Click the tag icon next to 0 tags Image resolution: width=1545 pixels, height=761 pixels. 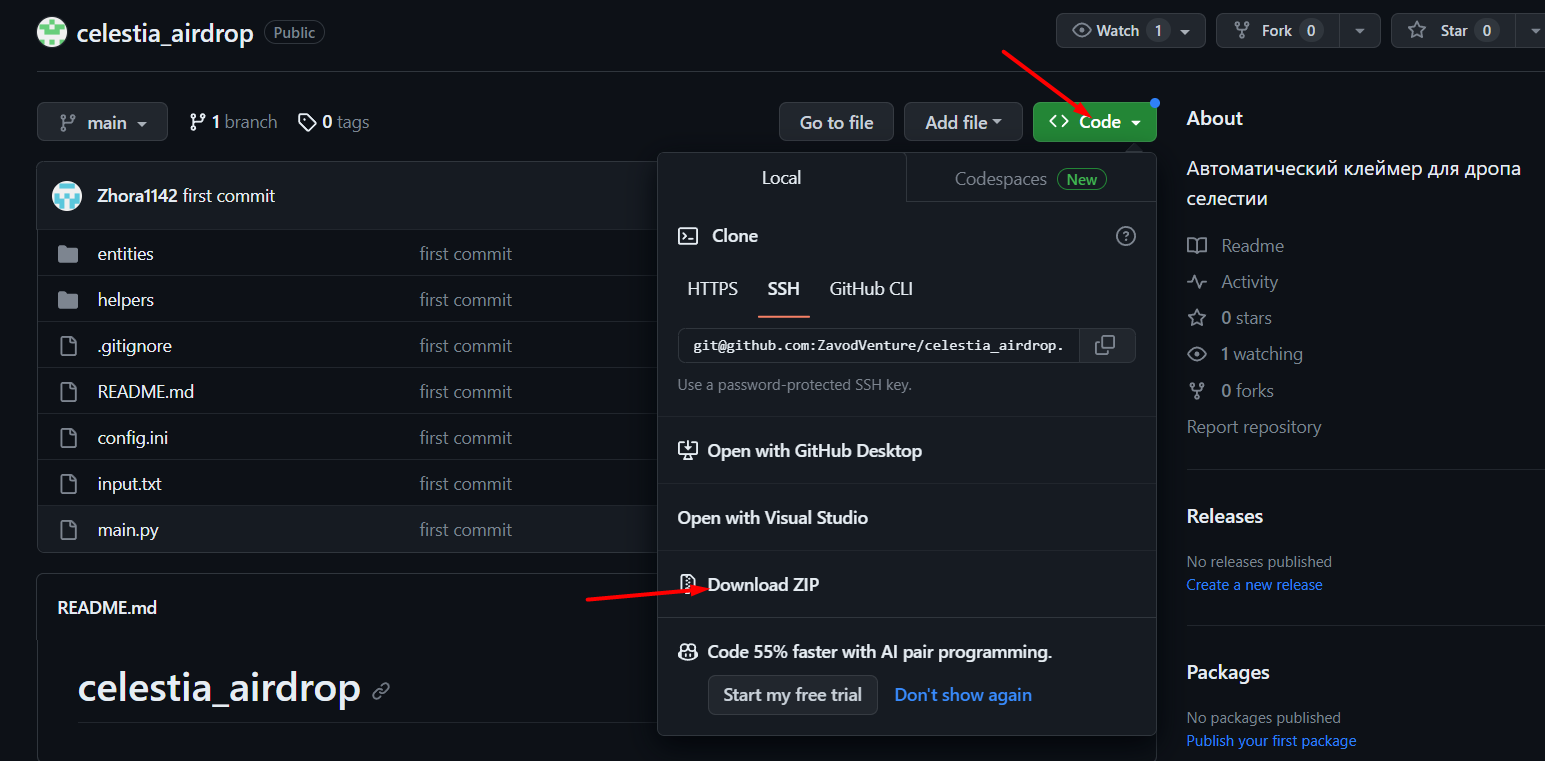(307, 121)
